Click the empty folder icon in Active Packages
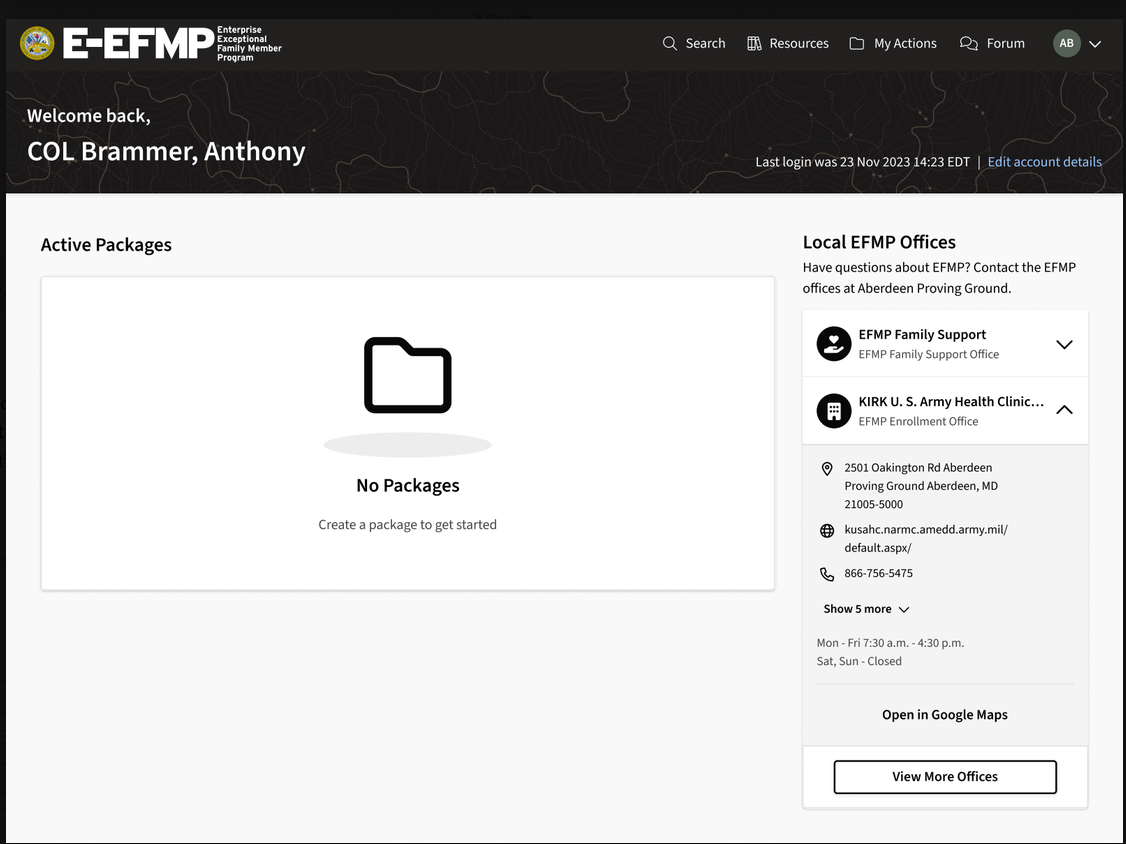 [408, 375]
